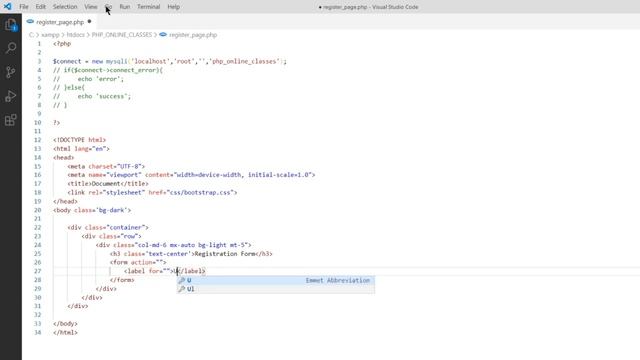The width and height of the screenshot is (640, 360).
Task: Click the '<label for="">' tag on line 27
Action: click(x=149, y=271)
